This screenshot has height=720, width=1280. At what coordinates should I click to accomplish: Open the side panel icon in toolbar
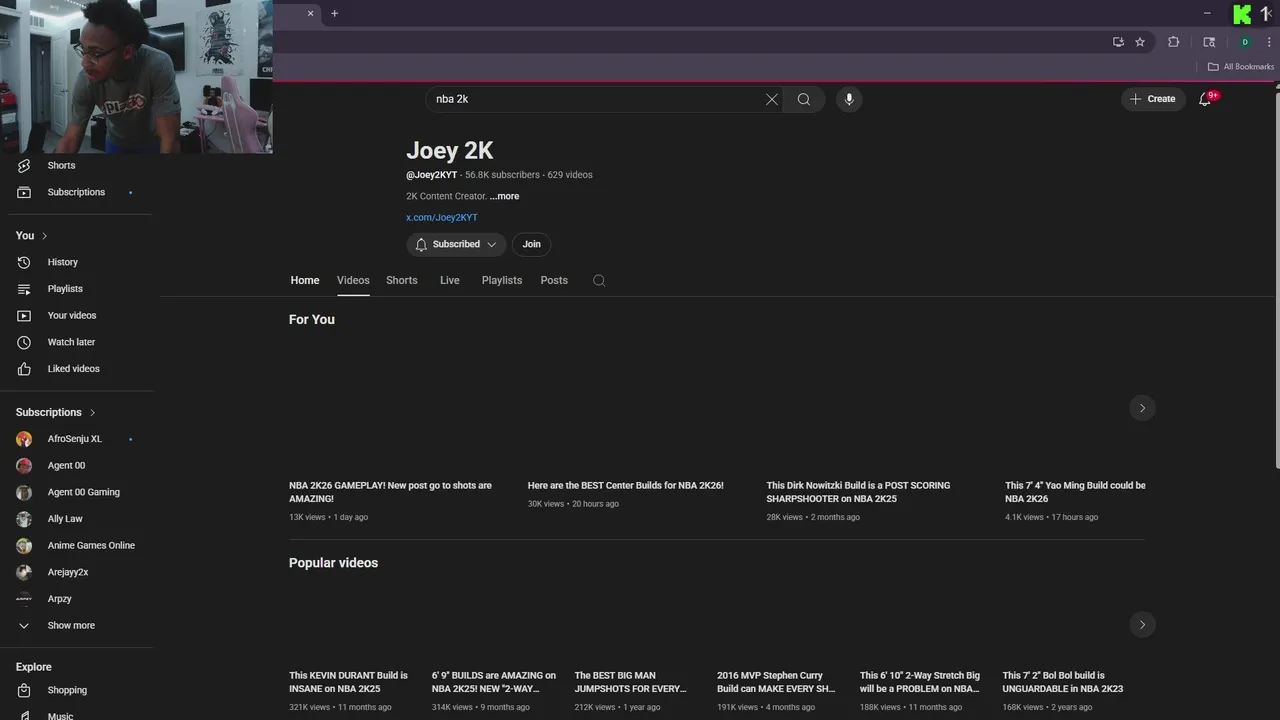[x=1209, y=42]
